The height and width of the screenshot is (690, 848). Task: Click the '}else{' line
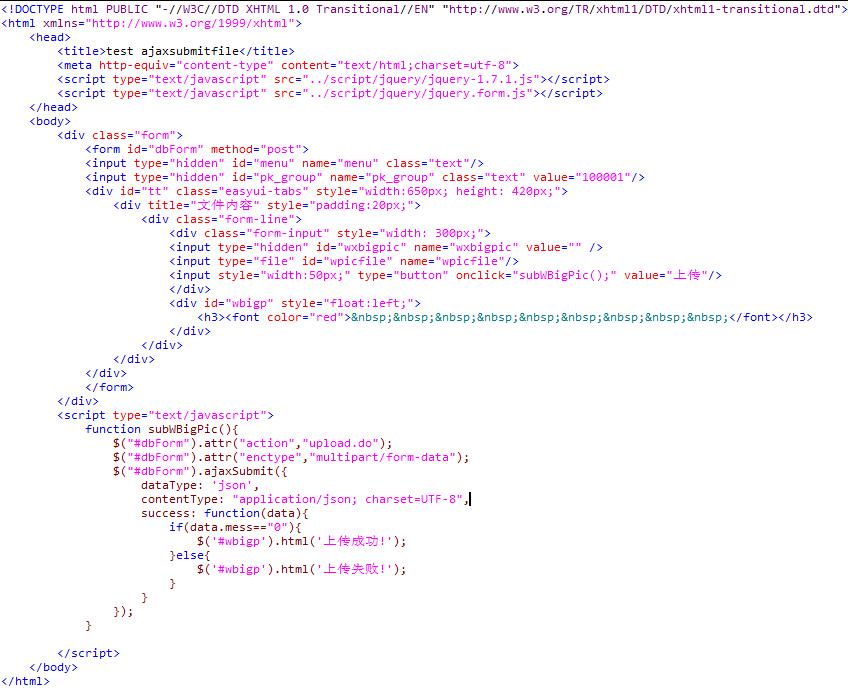click(190, 555)
